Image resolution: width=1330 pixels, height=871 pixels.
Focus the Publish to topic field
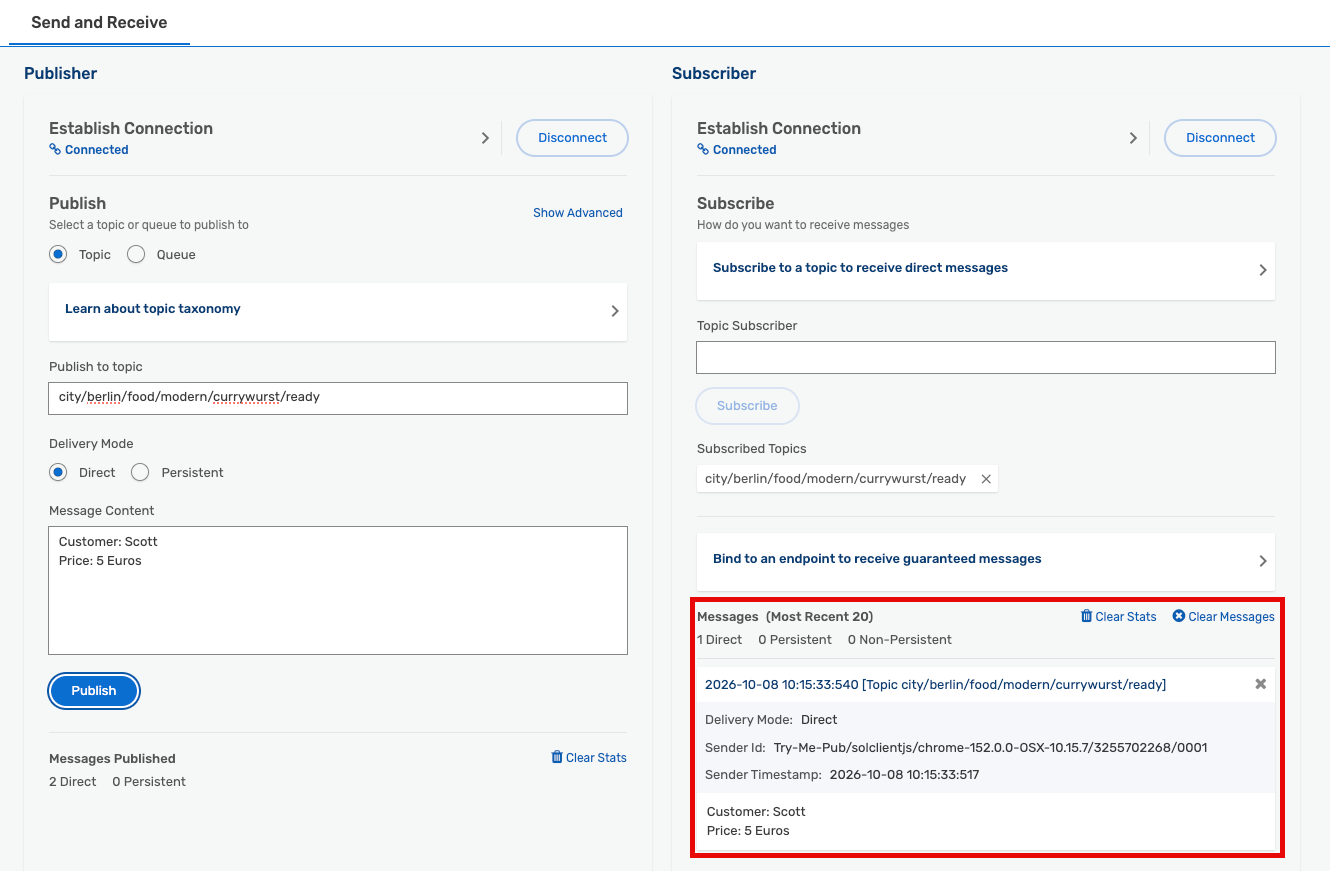coord(338,398)
